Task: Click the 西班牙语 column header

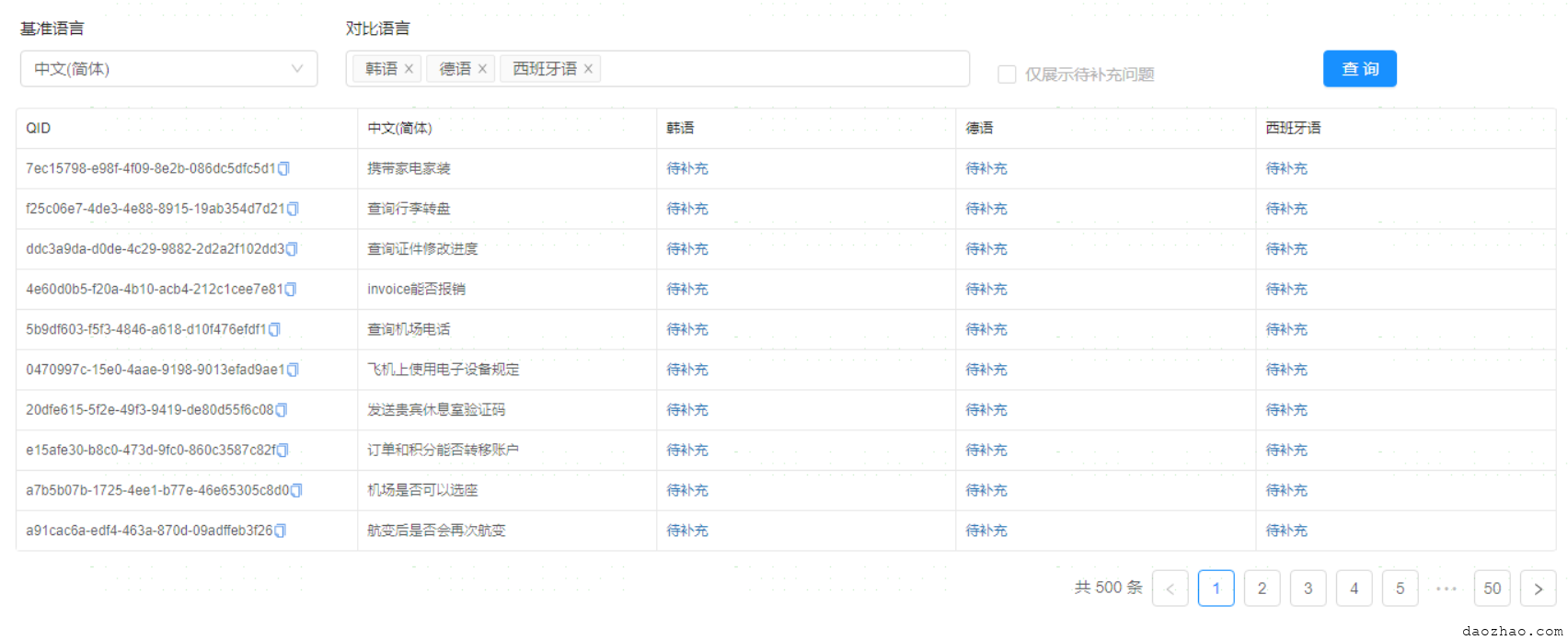Action: coord(1406,129)
